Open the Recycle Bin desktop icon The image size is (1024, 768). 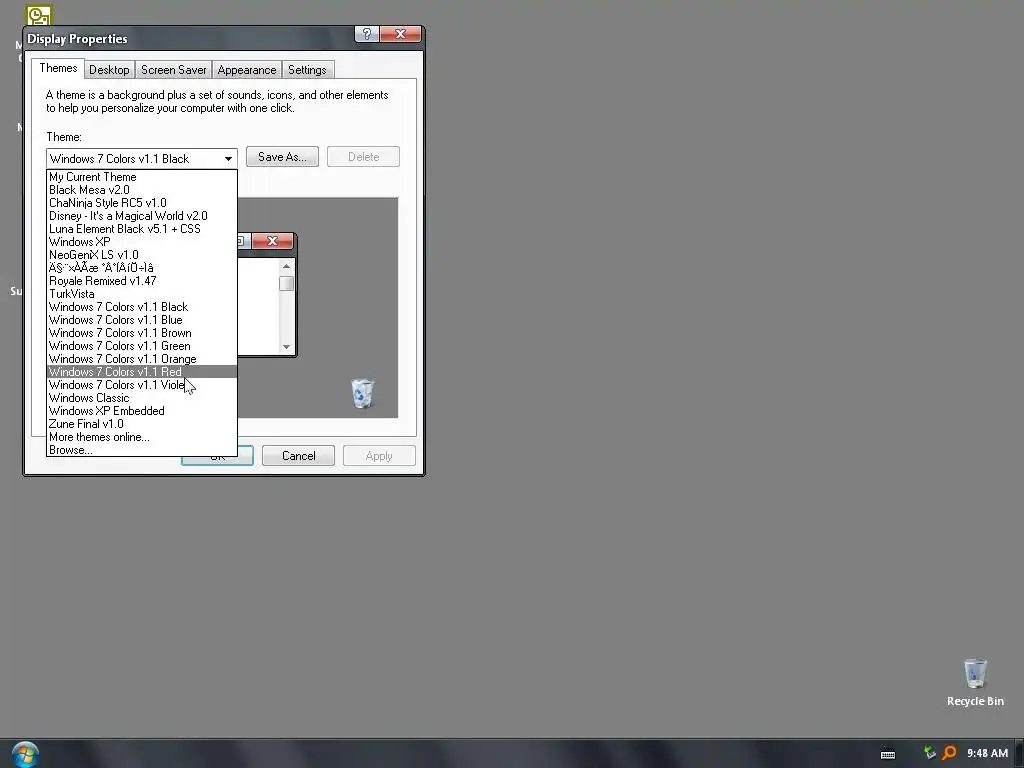pos(975,682)
